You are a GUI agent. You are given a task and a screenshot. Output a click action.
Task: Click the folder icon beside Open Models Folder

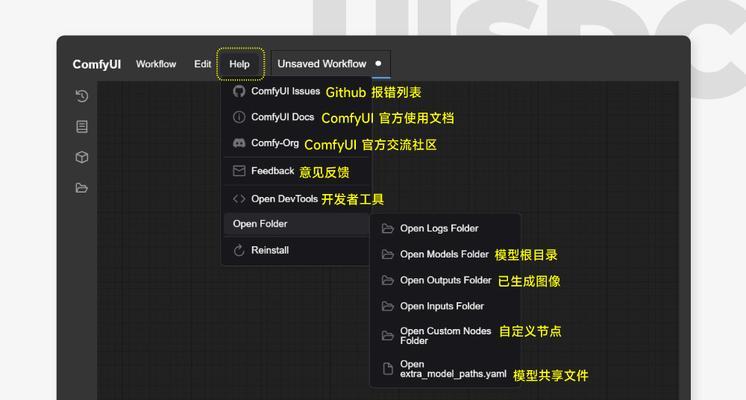click(388, 254)
